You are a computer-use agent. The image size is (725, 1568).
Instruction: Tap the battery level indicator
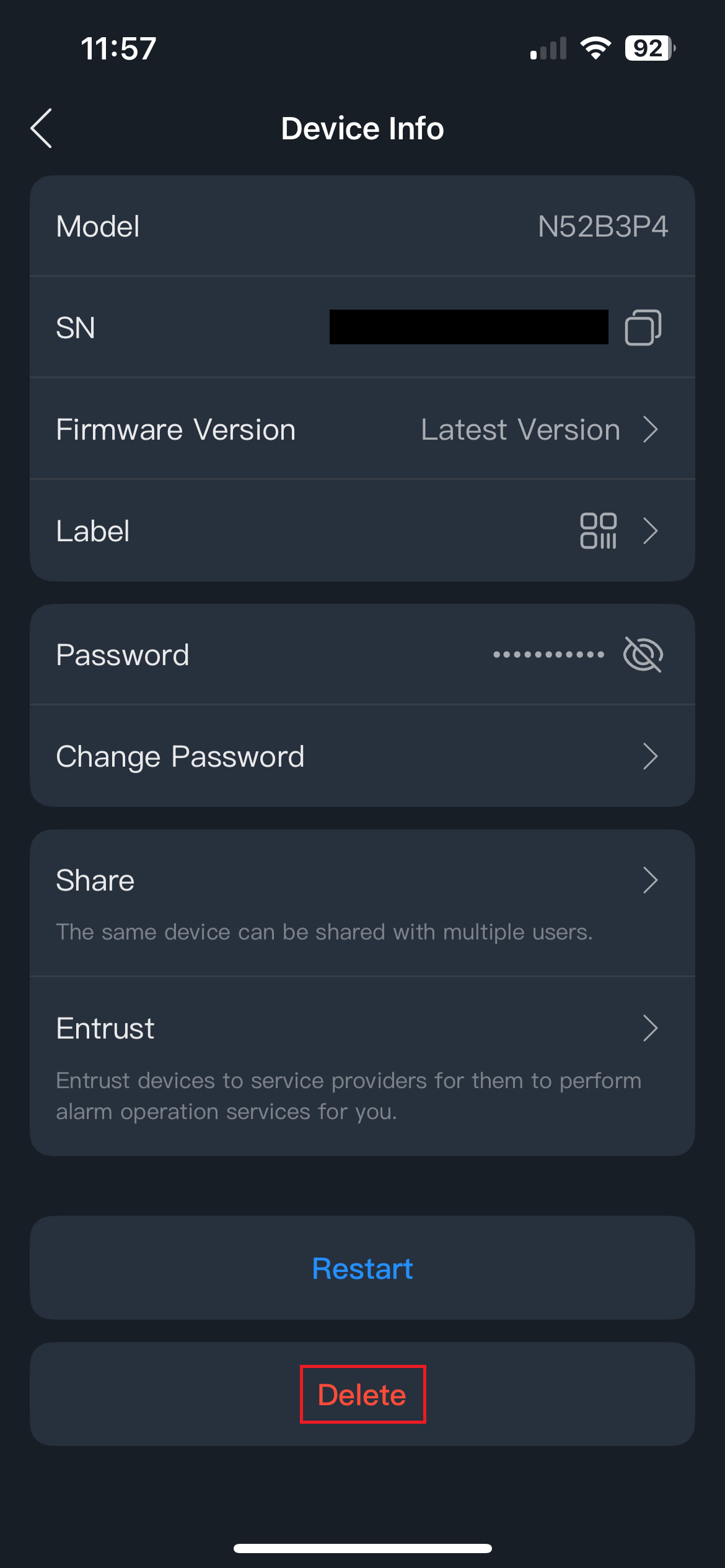click(x=649, y=48)
